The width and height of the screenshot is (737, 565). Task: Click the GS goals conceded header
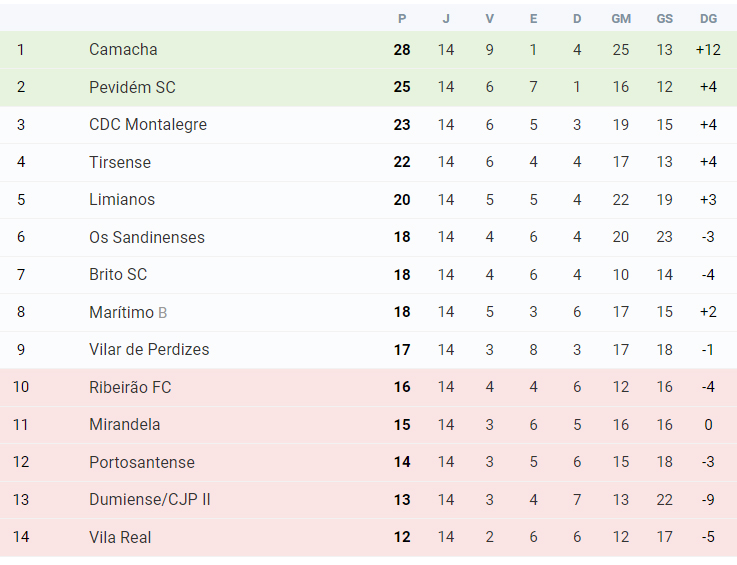[x=665, y=19]
